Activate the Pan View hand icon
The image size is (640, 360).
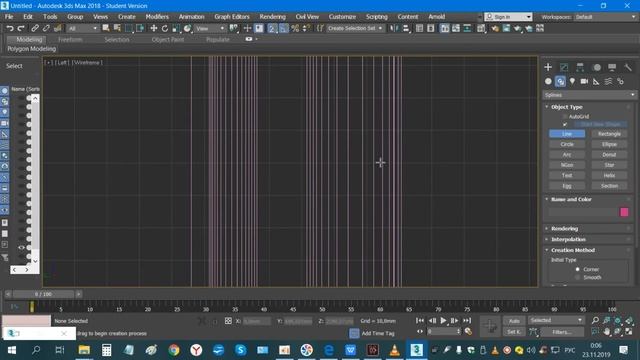(607, 331)
